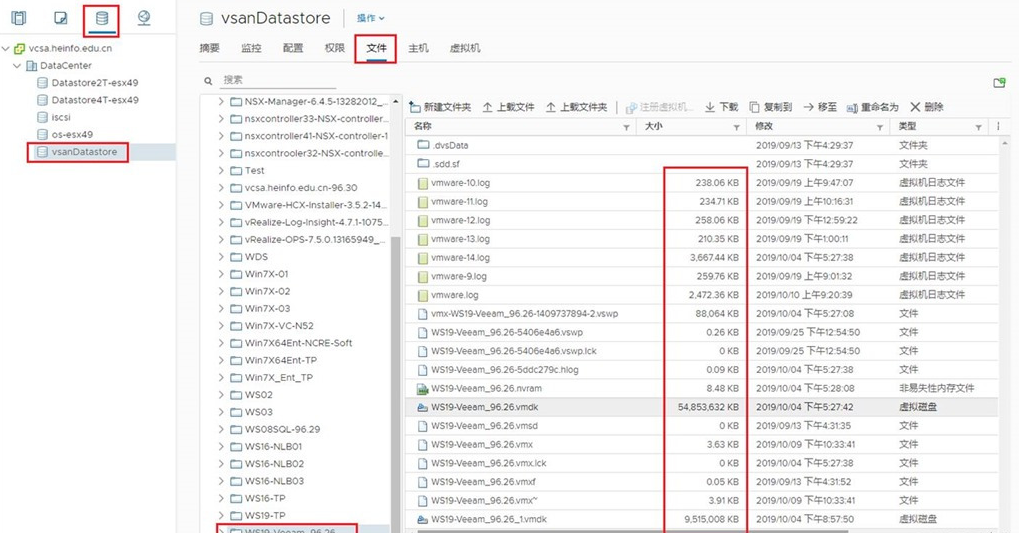Open the Hosts and Clusters inventory icon
This screenshot has width=1019, height=533.
coord(18,18)
